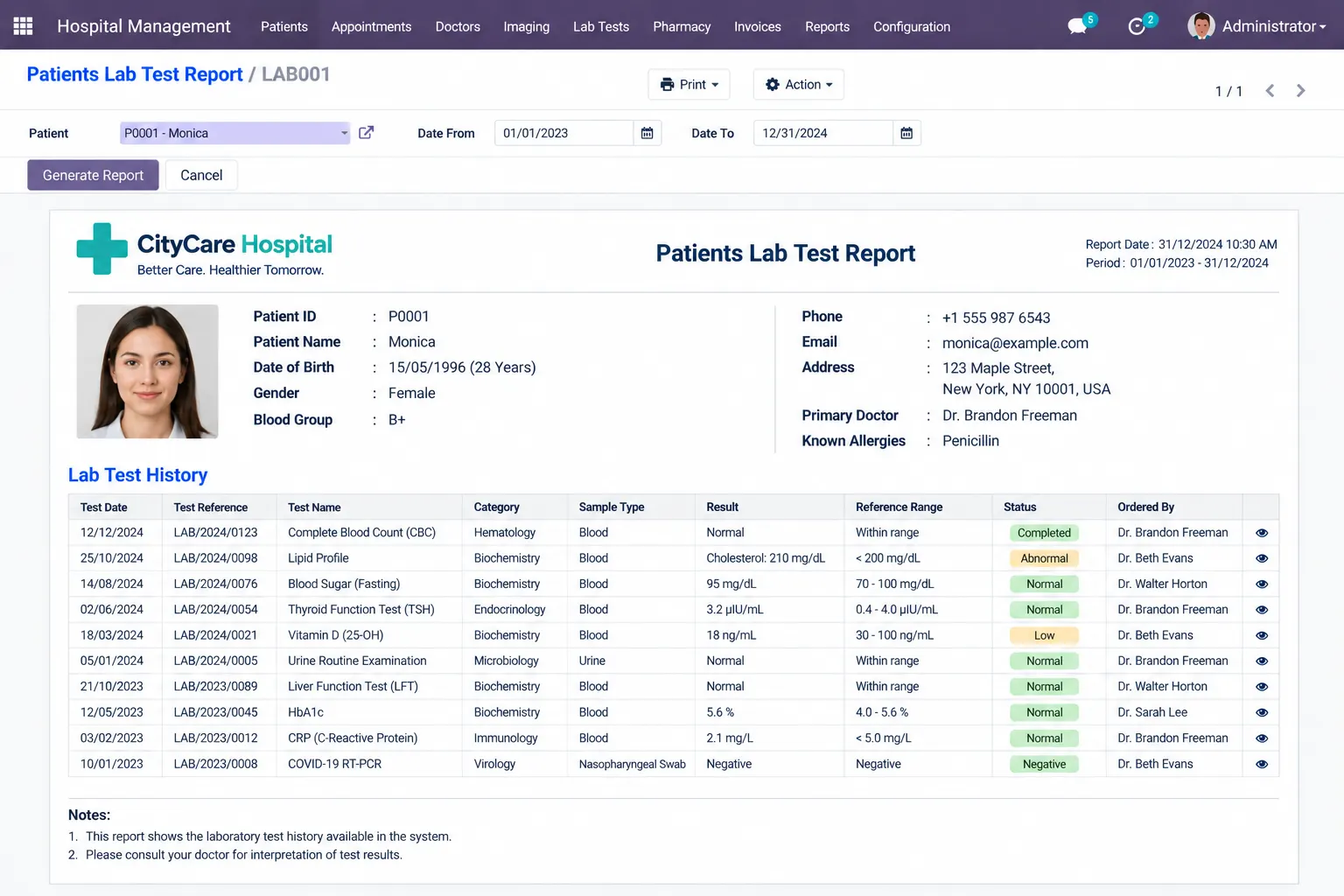
Task: Click the Hospital Management app title
Action: (143, 26)
